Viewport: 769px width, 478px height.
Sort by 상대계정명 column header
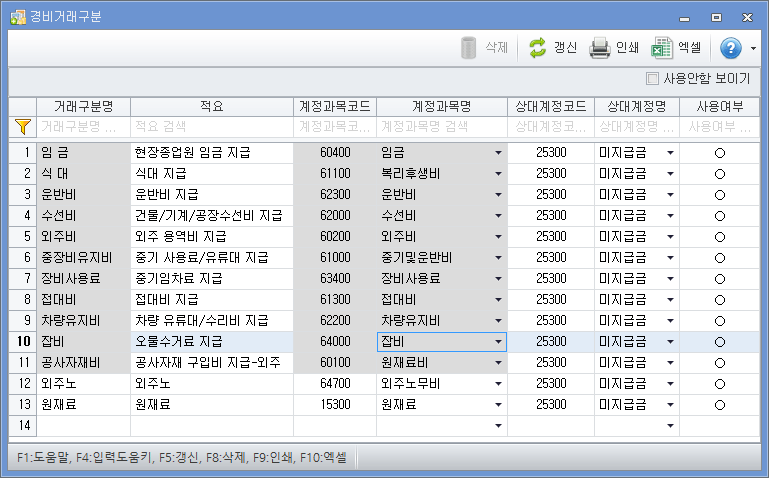click(x=637, y=106)
